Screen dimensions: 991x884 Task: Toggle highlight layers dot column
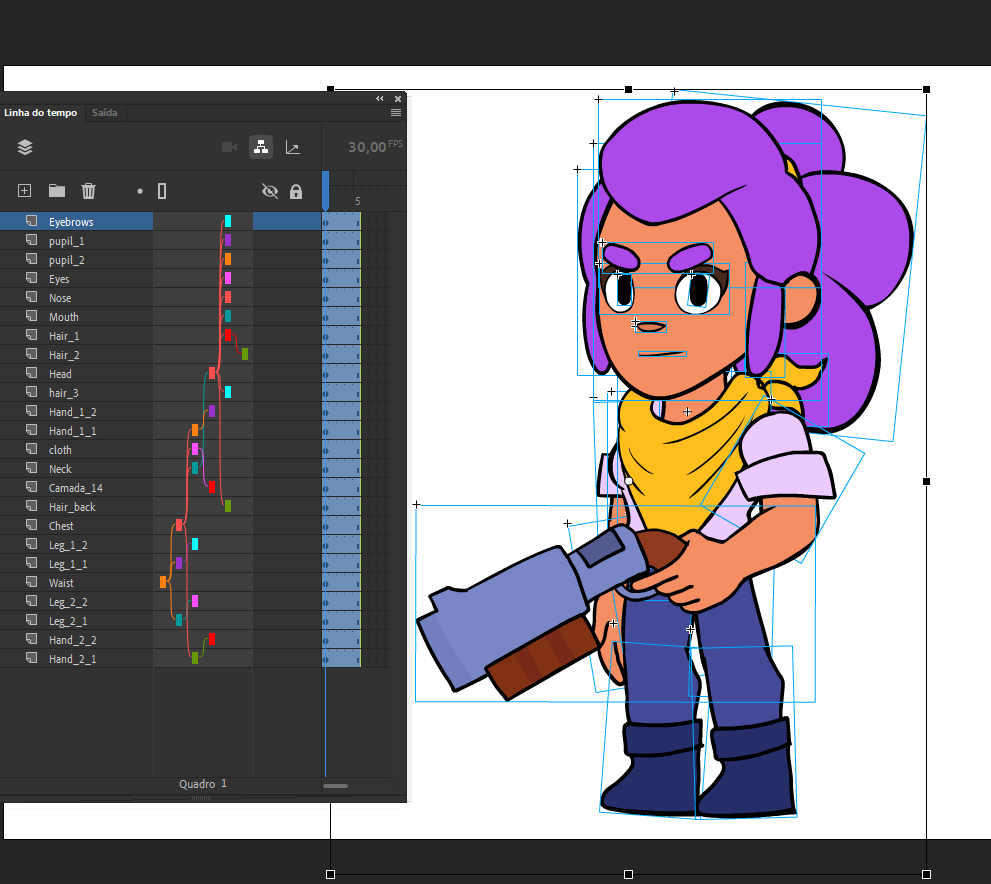pyautogui.click(x=140, y=191)
